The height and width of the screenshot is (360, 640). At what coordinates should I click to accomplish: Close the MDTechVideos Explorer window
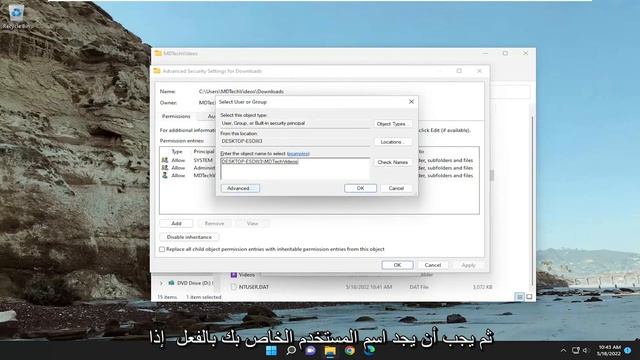[525, 53]
